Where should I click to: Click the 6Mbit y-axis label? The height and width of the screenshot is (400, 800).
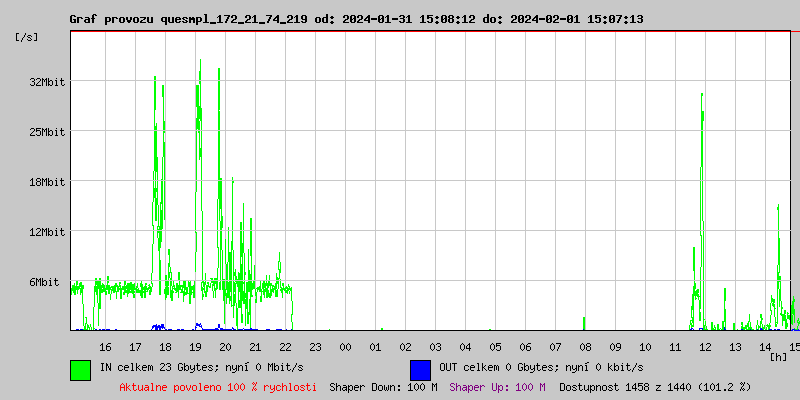(x=44, y=282)
